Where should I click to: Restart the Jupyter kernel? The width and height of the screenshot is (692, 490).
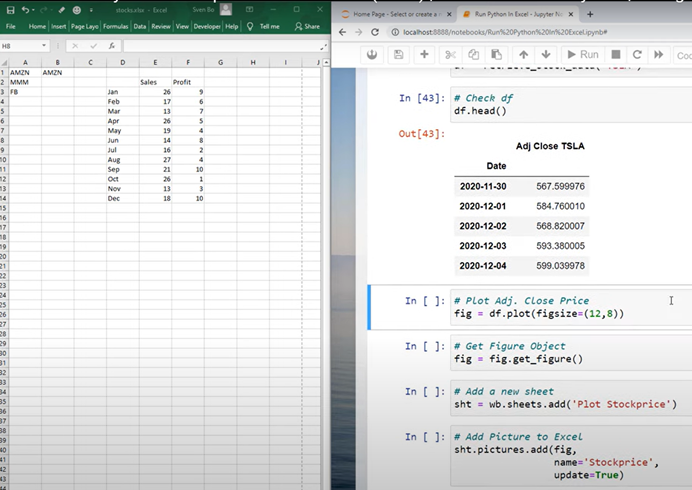coord(637,54)
